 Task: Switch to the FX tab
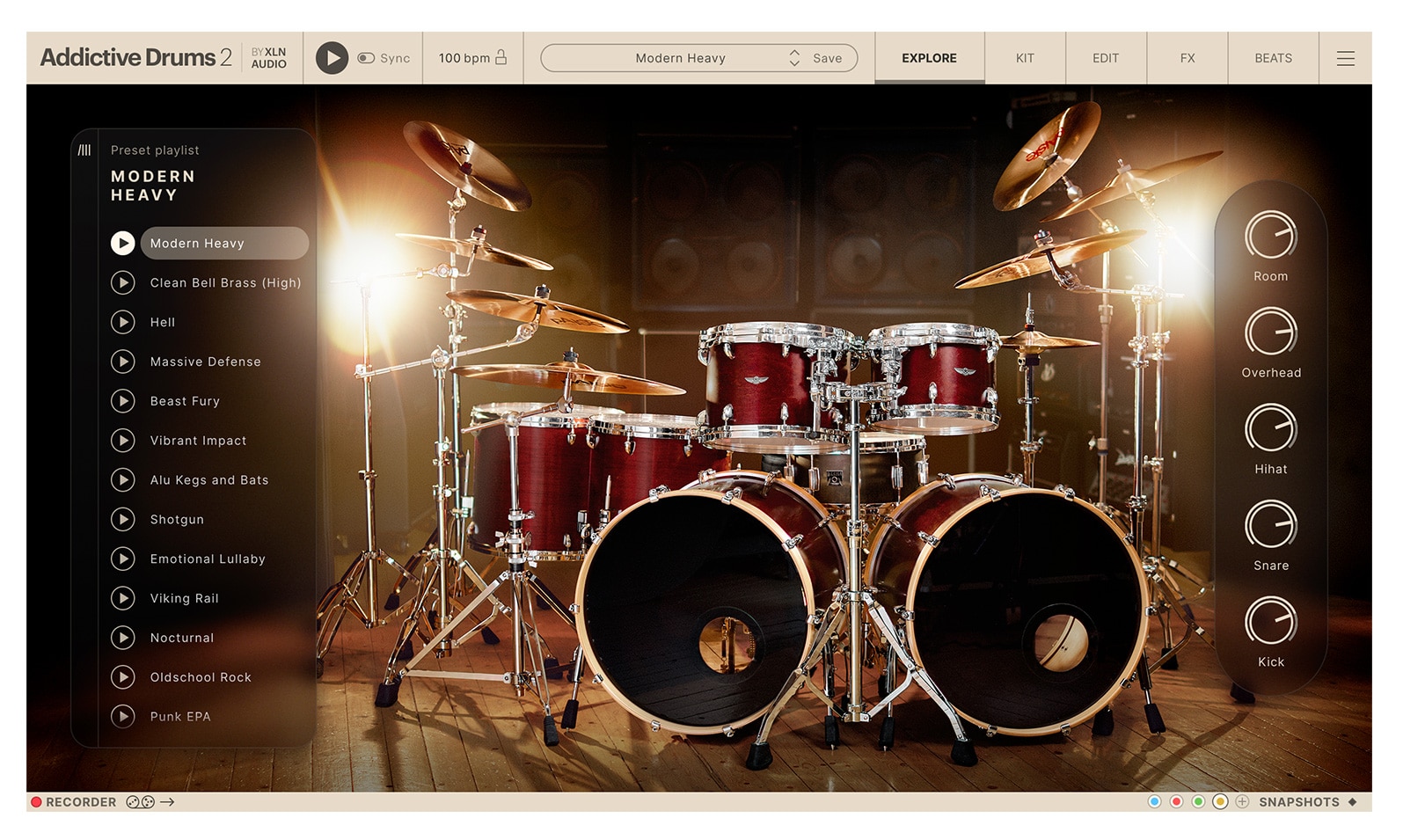click(x=1187, y=58)
